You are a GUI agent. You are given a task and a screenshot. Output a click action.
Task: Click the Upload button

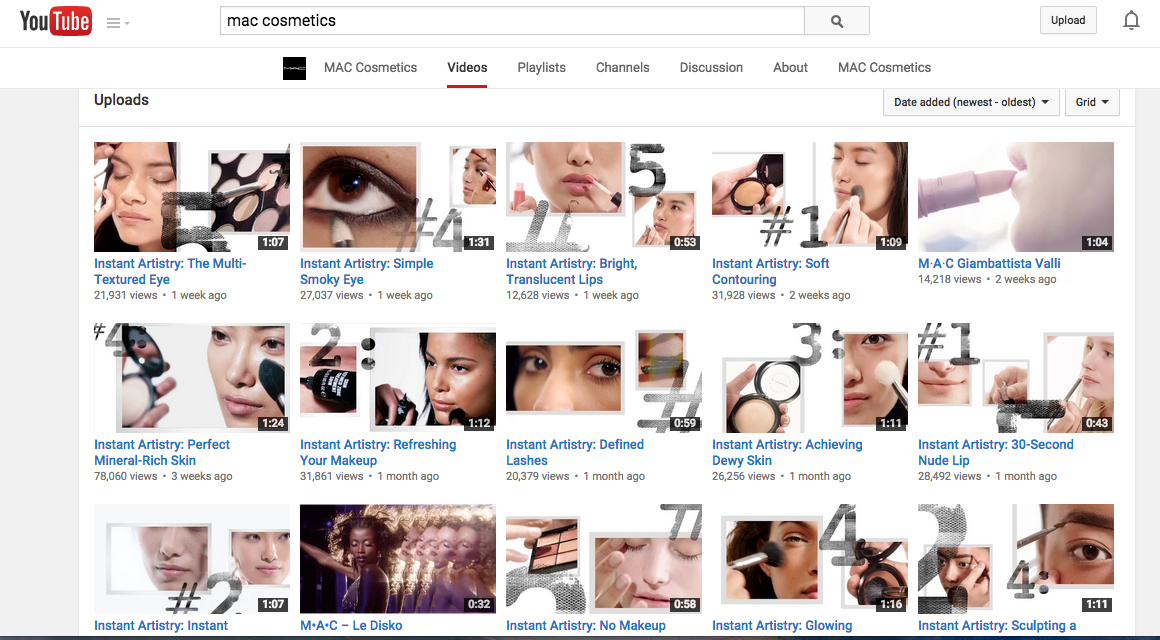pos(1068,20)
